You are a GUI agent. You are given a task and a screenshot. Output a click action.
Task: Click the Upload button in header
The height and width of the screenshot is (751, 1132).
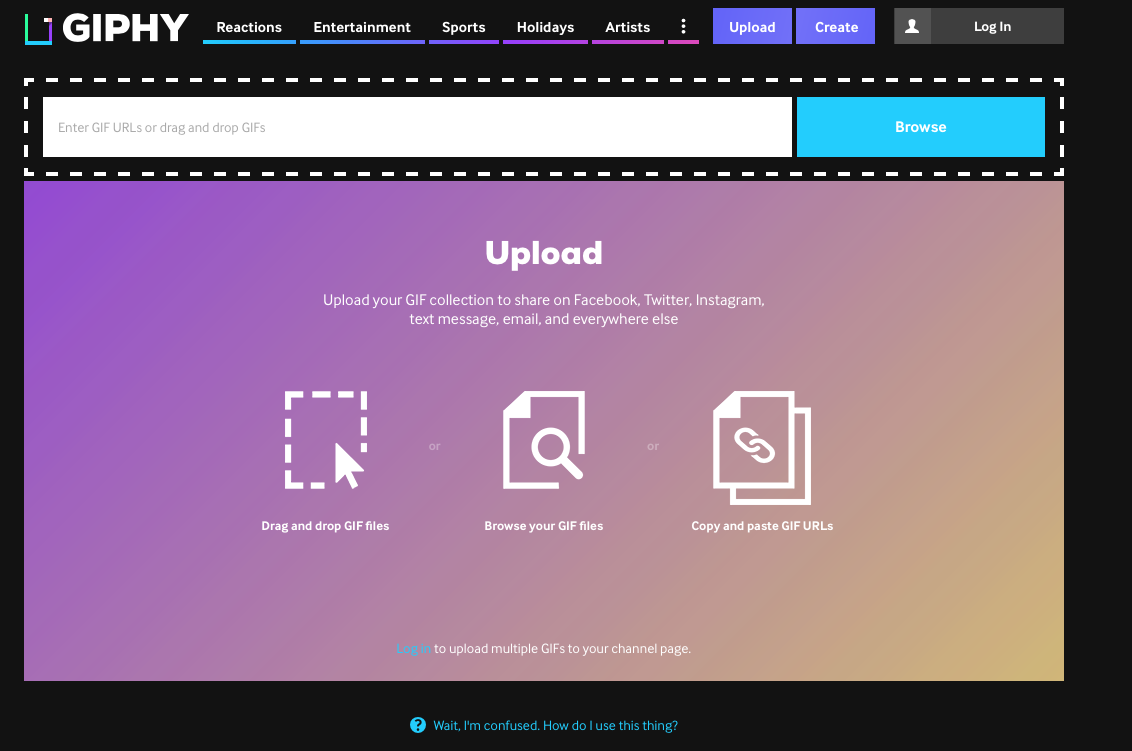[752, 27]
